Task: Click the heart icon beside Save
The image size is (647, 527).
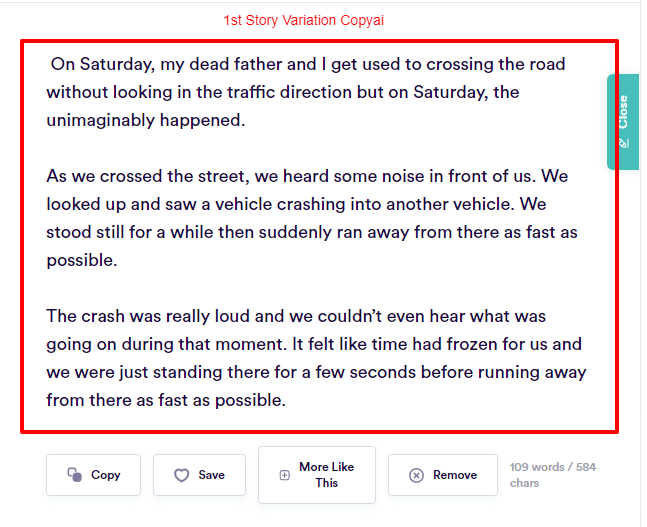Action: click(x=181, y=475)
